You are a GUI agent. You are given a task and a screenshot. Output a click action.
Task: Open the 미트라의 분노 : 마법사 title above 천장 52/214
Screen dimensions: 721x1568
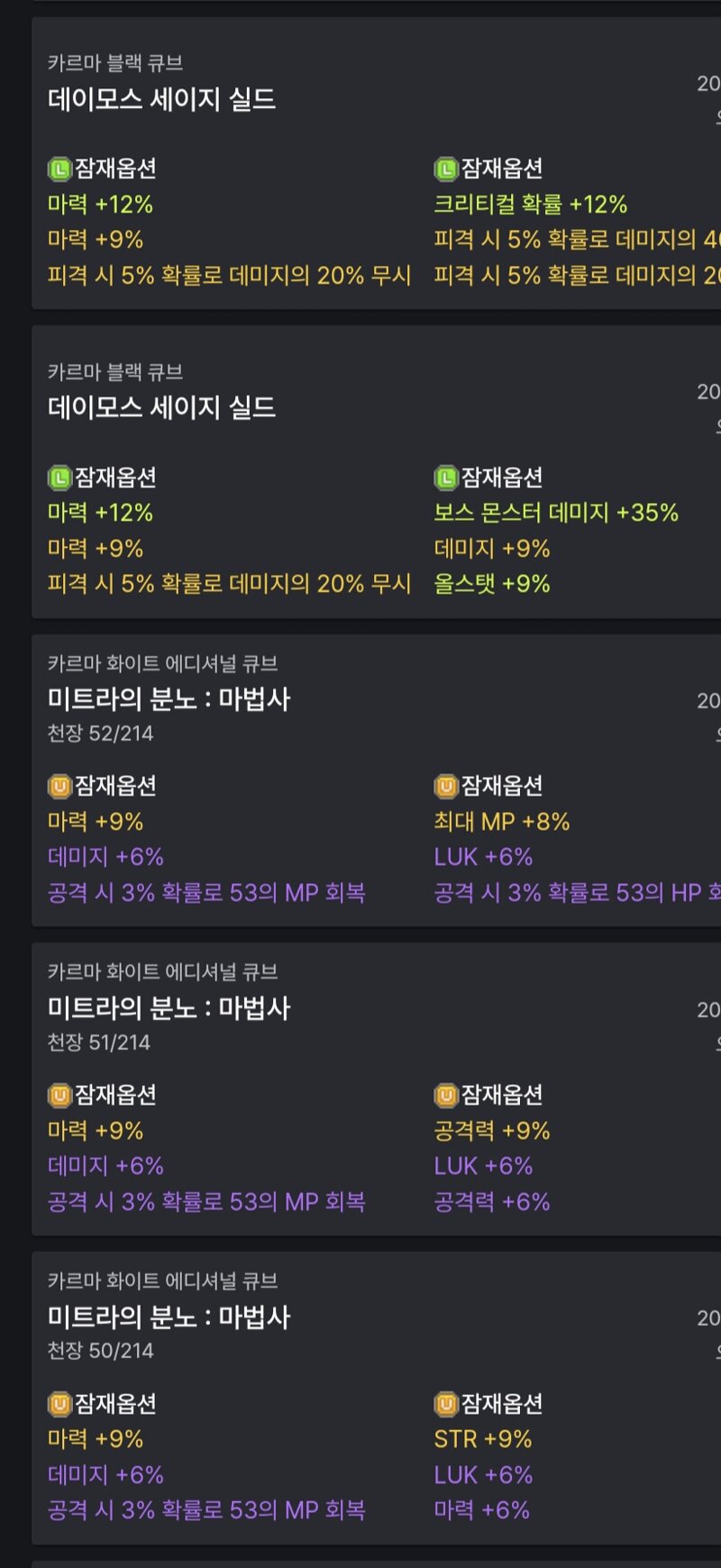[169, 699]
